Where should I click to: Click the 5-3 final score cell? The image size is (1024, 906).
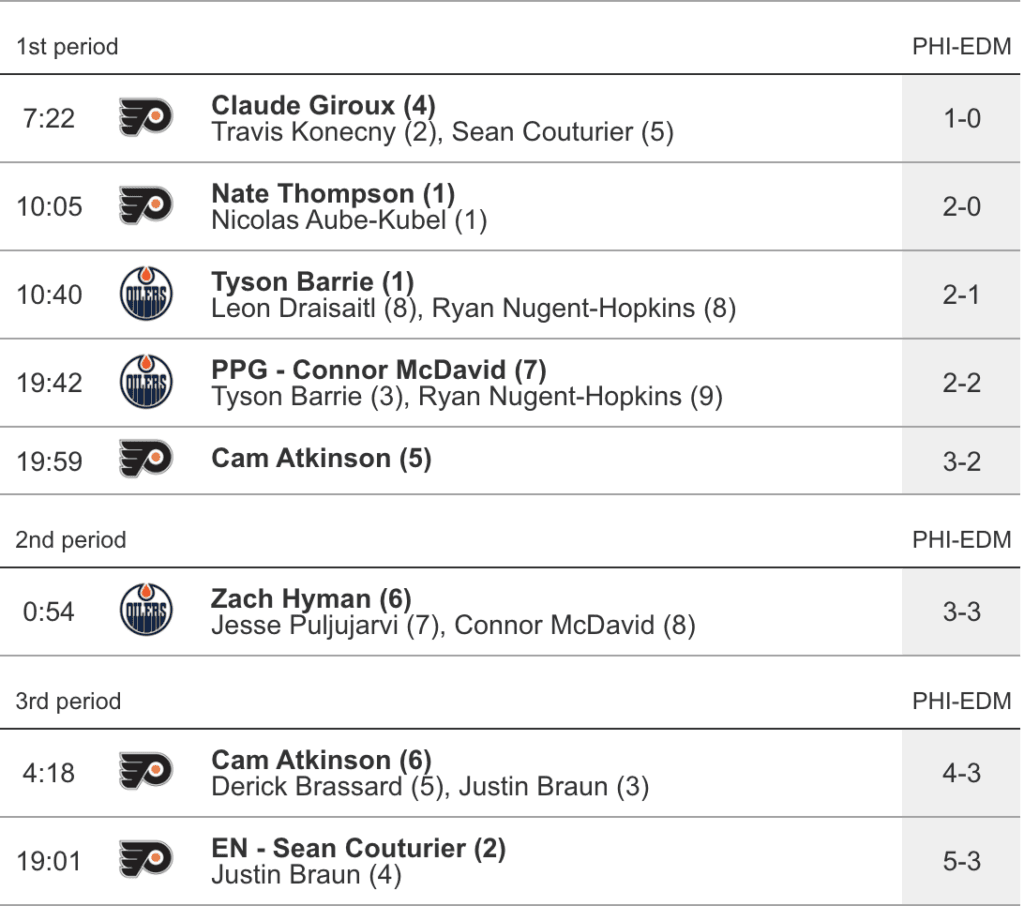[961, 861]
